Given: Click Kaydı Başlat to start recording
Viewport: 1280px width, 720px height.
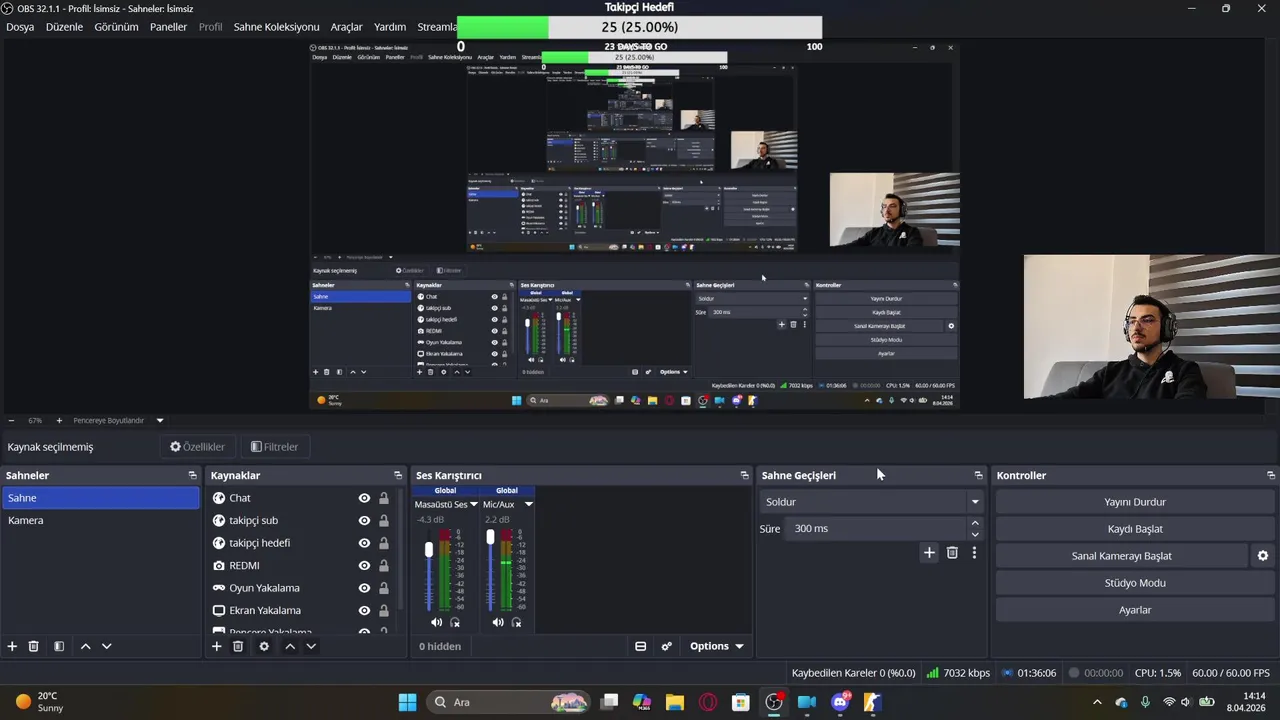Looking at the screenshot, I should pyautogui.click(x=1135, y=529).
